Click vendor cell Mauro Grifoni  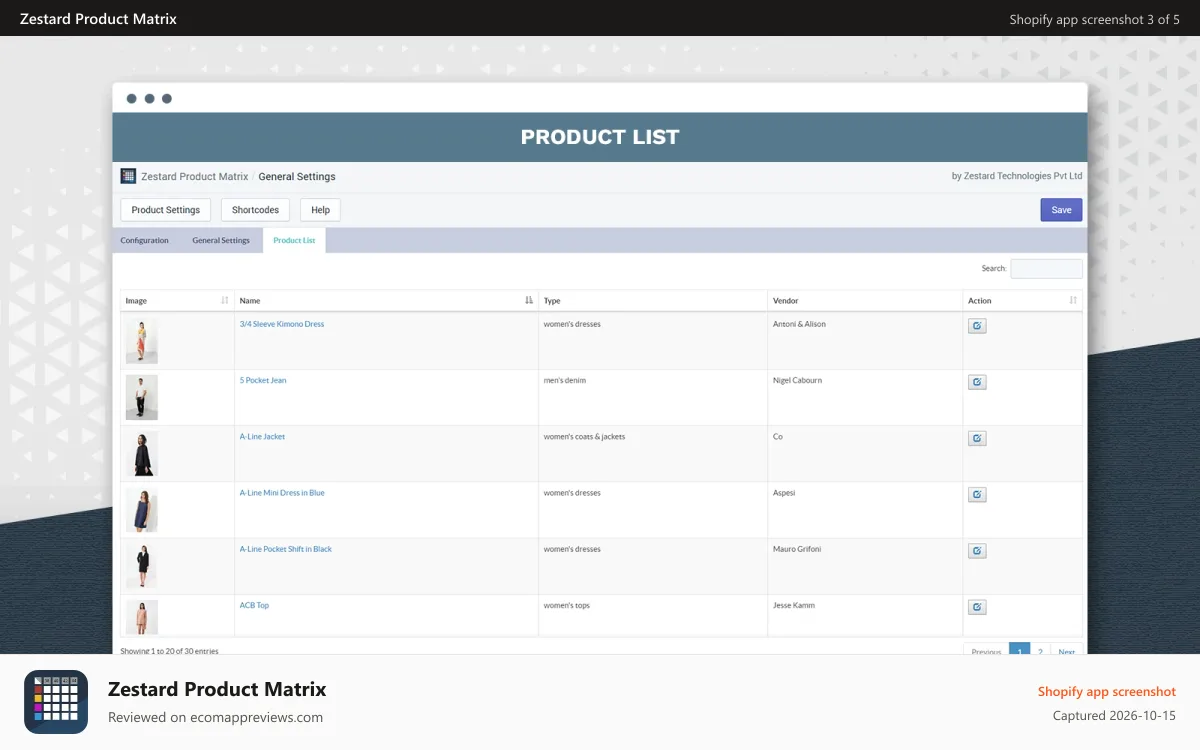(797, 548)
